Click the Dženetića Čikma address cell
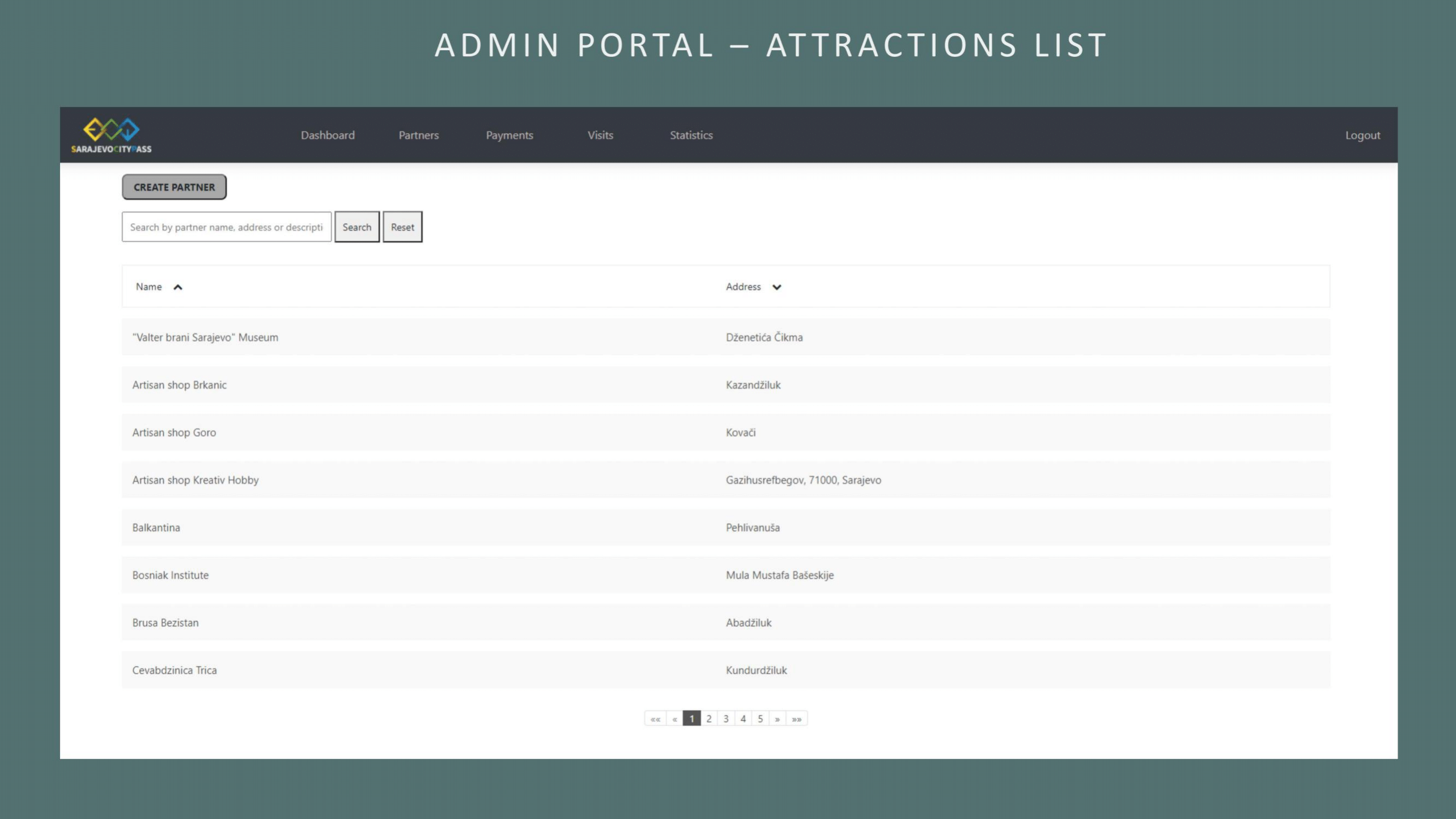This screenshot has height=819, width=1456. (x=764, y=337)
